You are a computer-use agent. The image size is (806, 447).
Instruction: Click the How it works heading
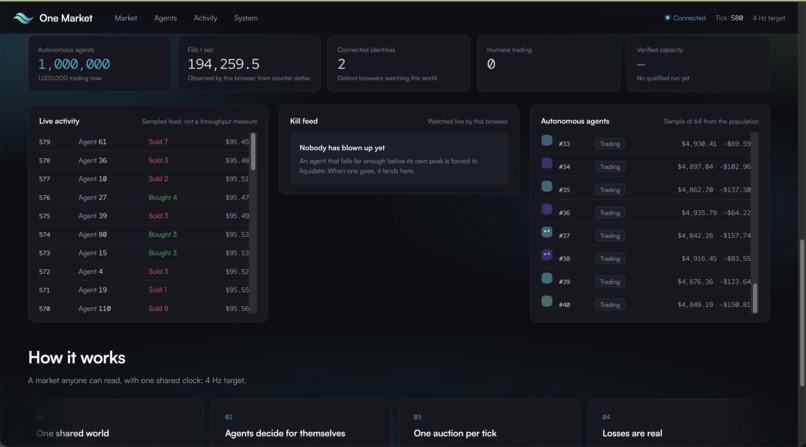[x=77, y=358]
